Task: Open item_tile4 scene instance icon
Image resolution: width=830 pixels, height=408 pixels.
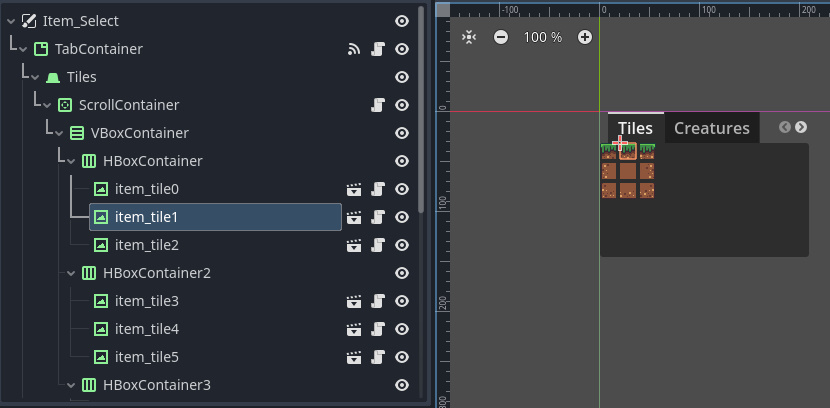Action: click(354, 330)
